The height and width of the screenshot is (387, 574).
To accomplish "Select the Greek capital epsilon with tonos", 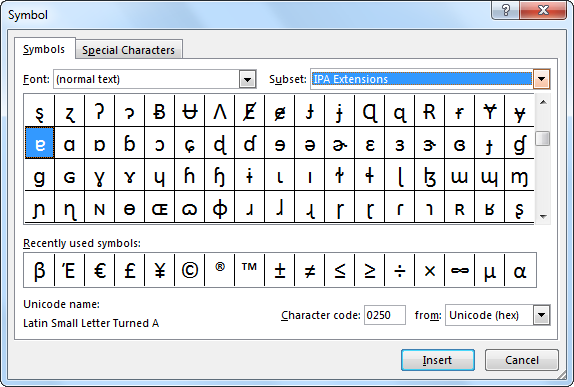I will coord(70,270).
